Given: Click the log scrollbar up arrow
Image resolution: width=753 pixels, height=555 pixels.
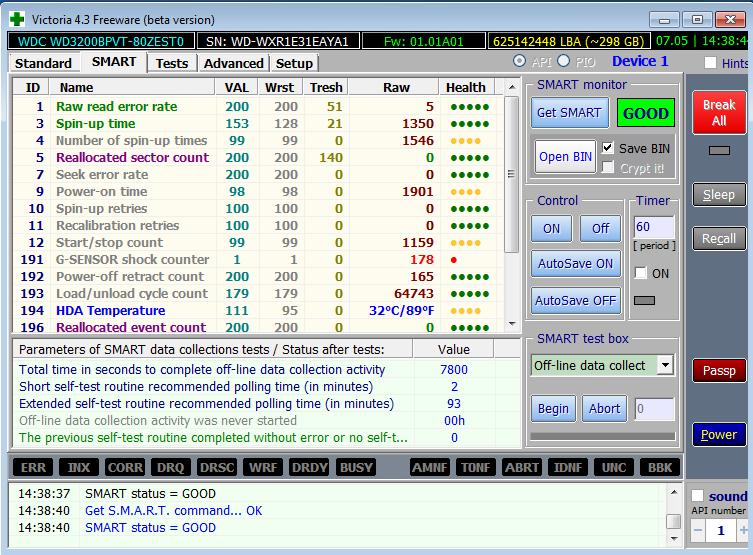Looking at the screenshot, I should (674, 493).
